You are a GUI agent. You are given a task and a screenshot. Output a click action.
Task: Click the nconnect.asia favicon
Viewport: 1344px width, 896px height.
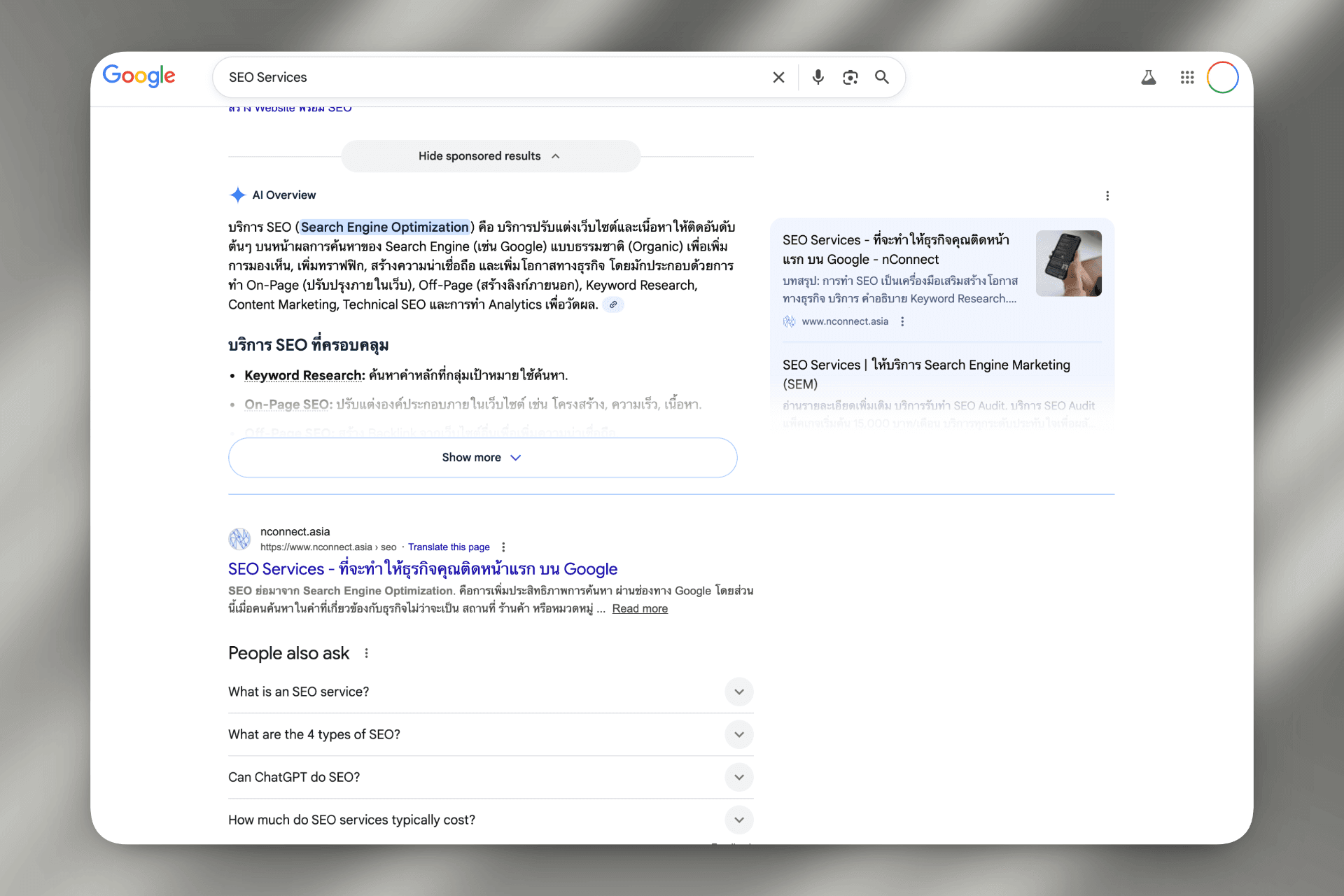coord(239,538)
